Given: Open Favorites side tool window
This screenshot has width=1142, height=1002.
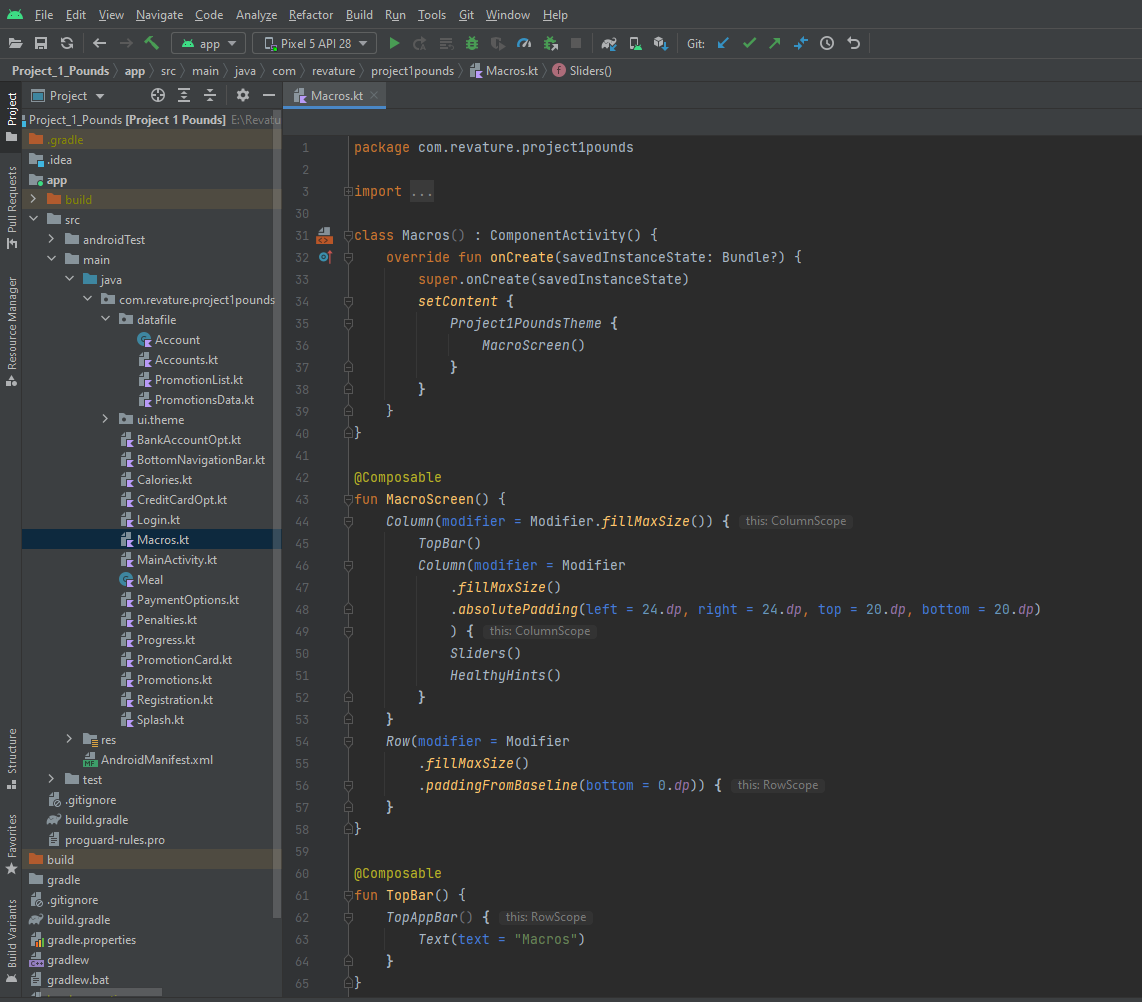Looking at the screenshot, I should 12,845.
